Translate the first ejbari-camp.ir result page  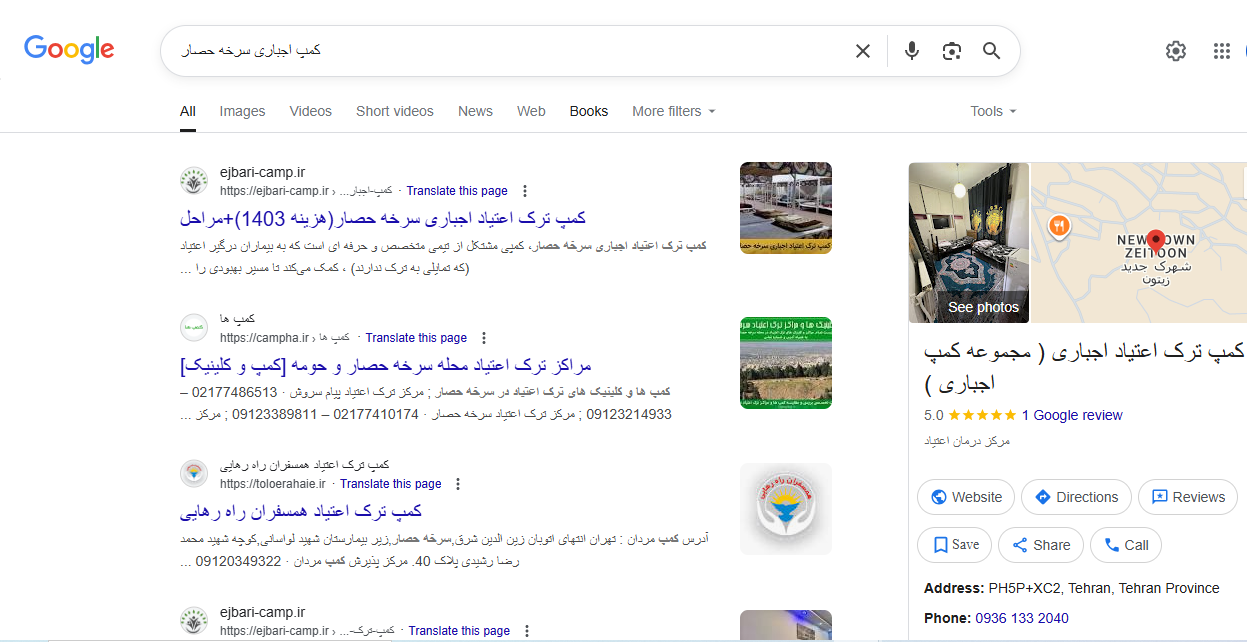point(457,191)
